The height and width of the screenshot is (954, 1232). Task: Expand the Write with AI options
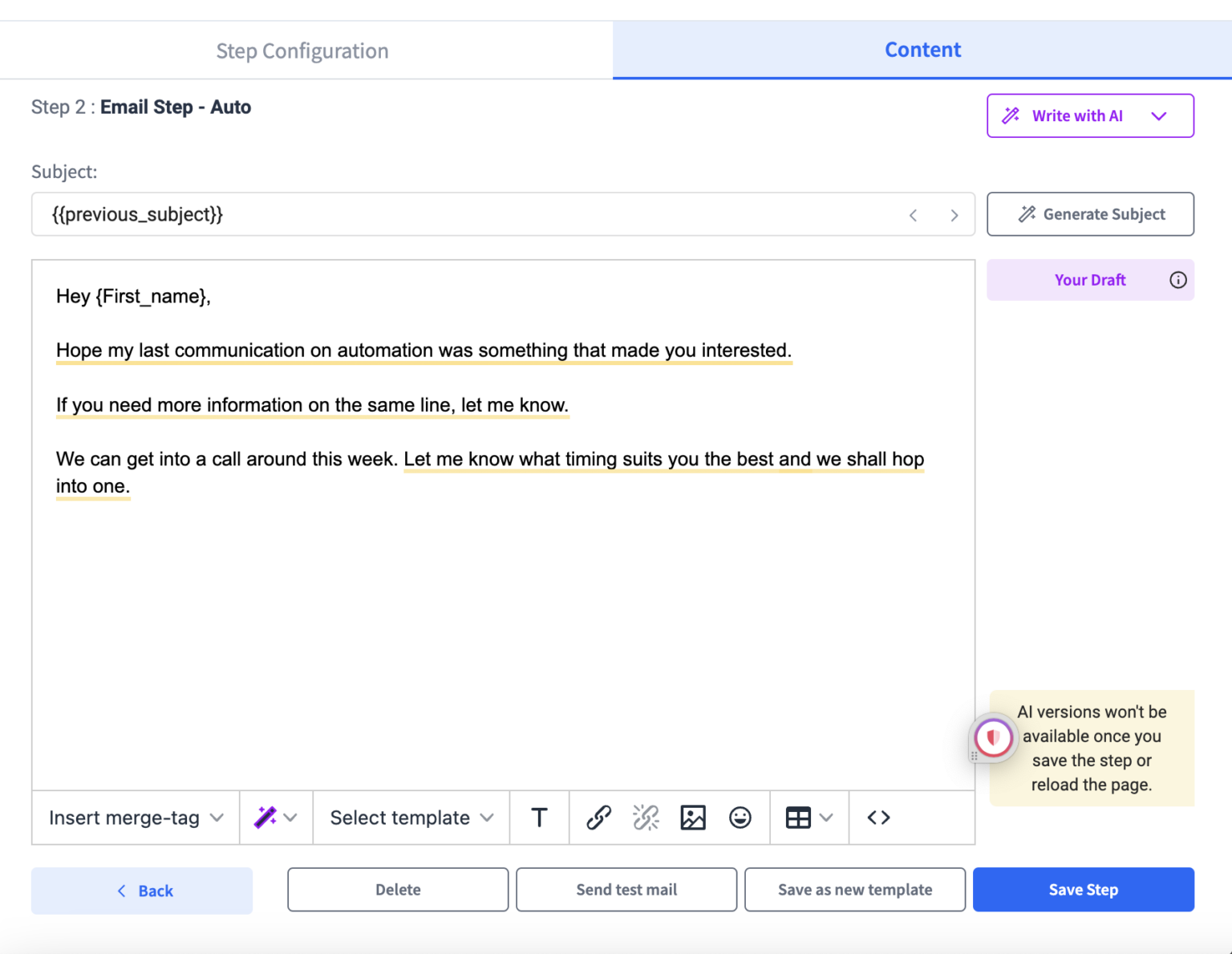[1158, 116]
